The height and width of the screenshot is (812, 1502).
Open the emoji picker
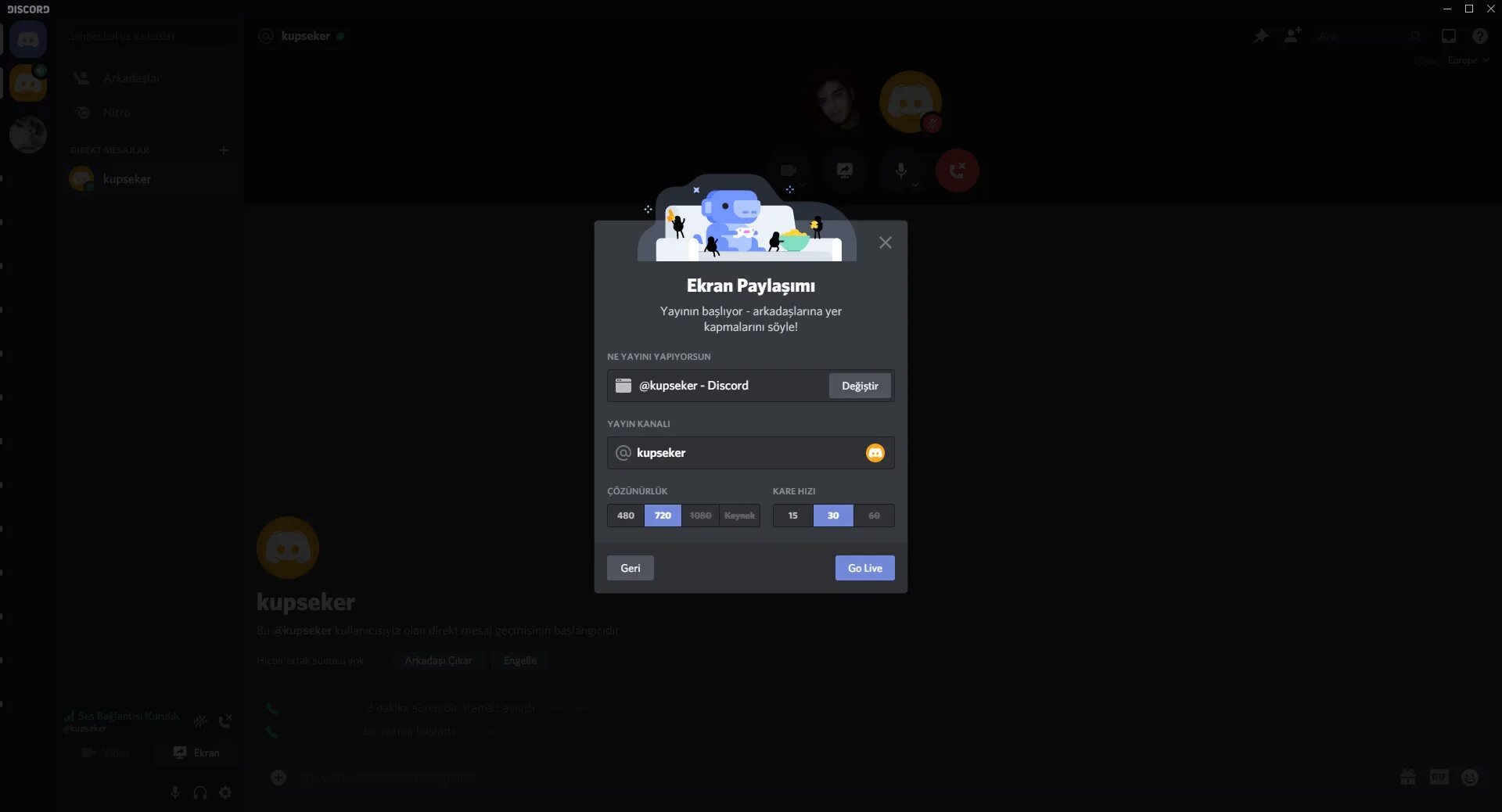tap(1470, 778)
